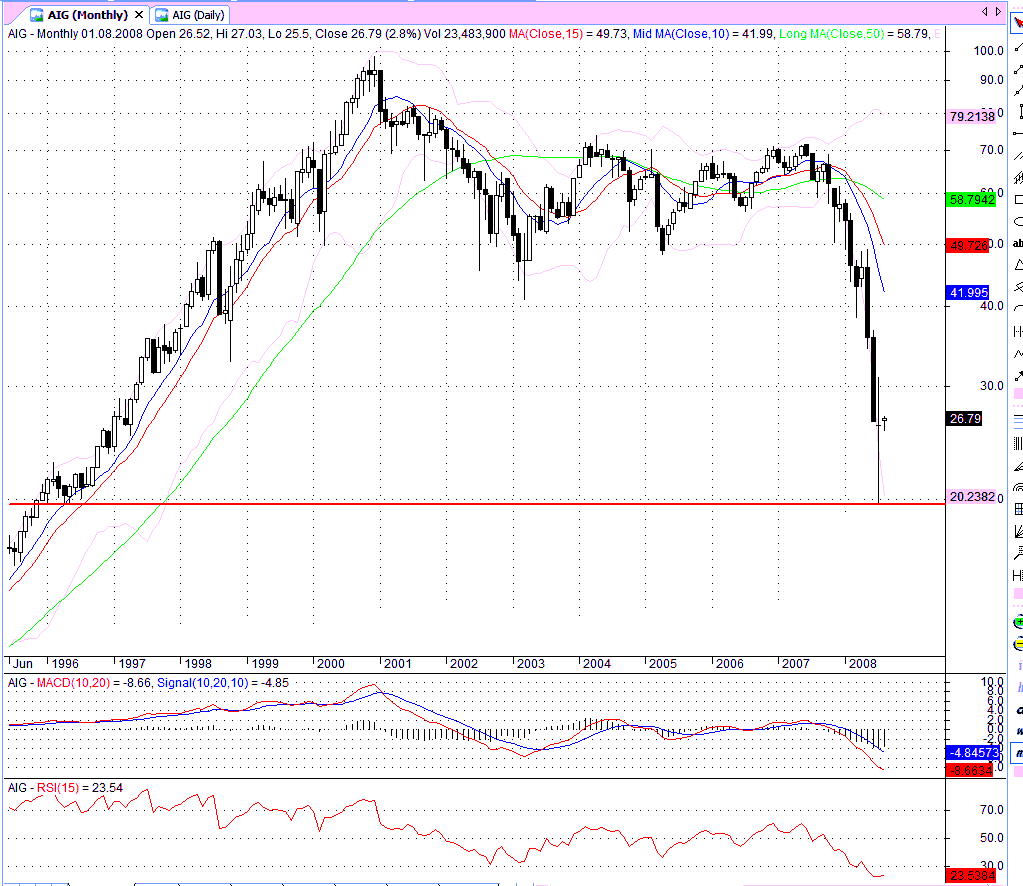Choose the Andrews pitchfork tool
The width and height of the screenshot is (1023, 886).
tap(1018, 287)
